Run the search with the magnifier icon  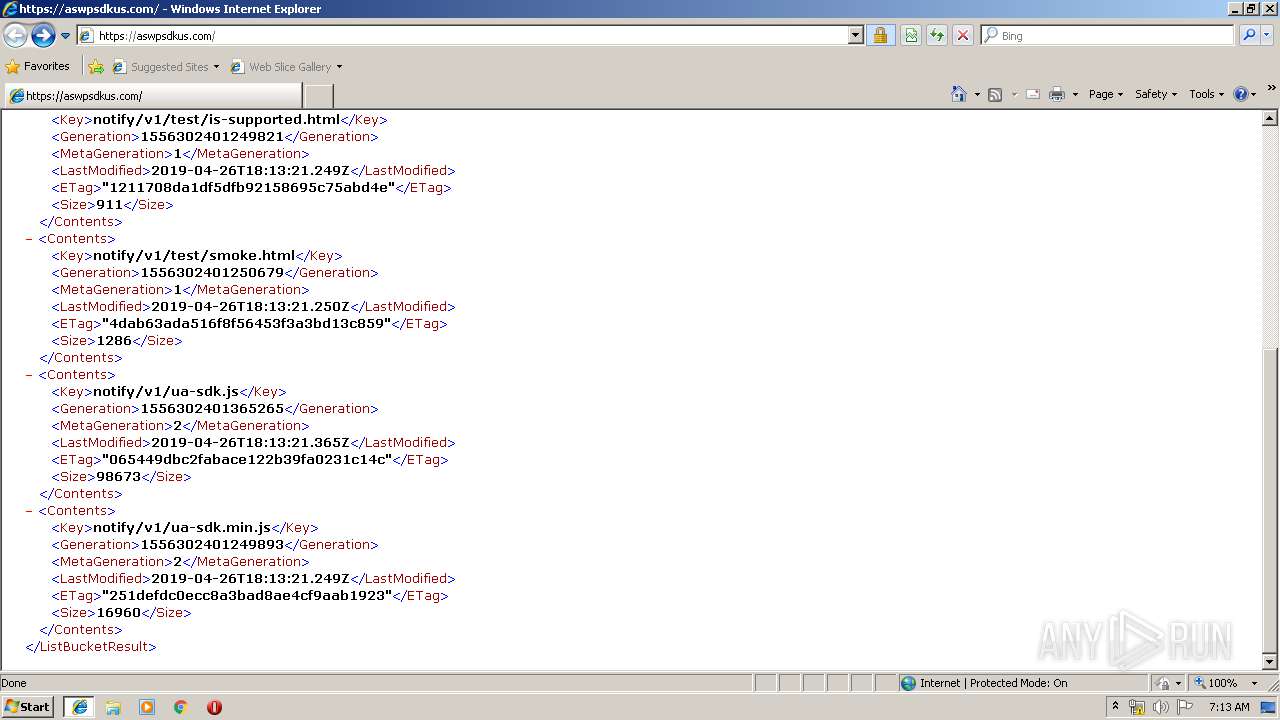coord(1249,35)
